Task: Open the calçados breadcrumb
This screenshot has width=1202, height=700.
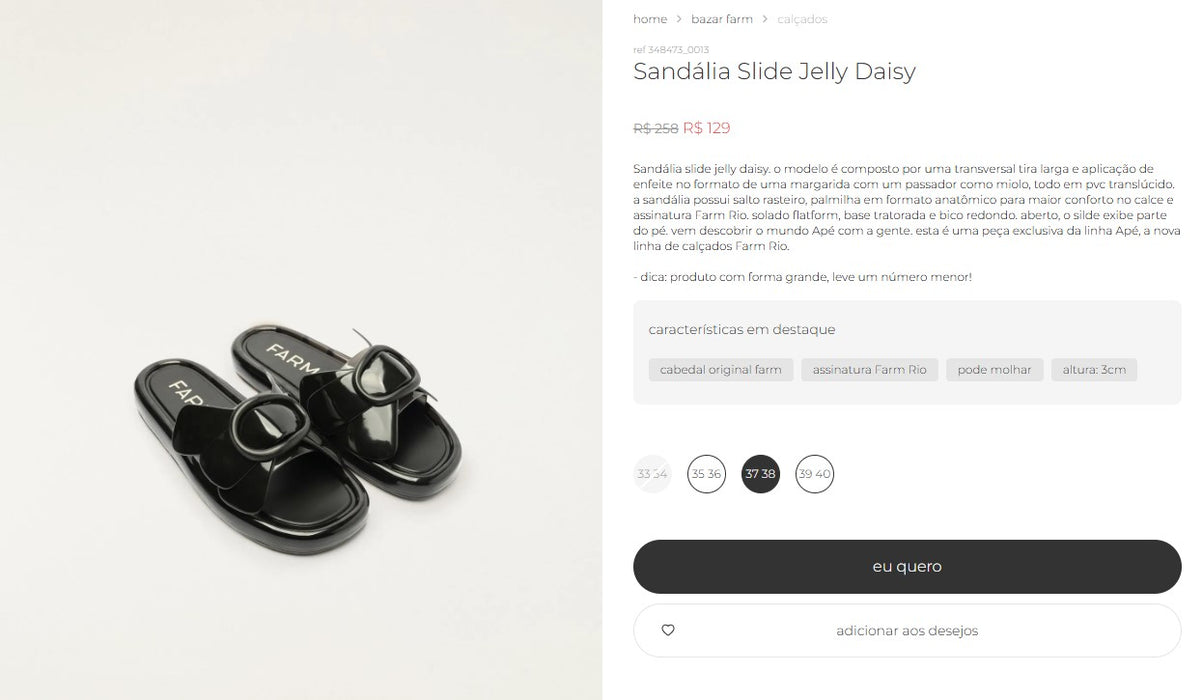Action: point(802,19)
